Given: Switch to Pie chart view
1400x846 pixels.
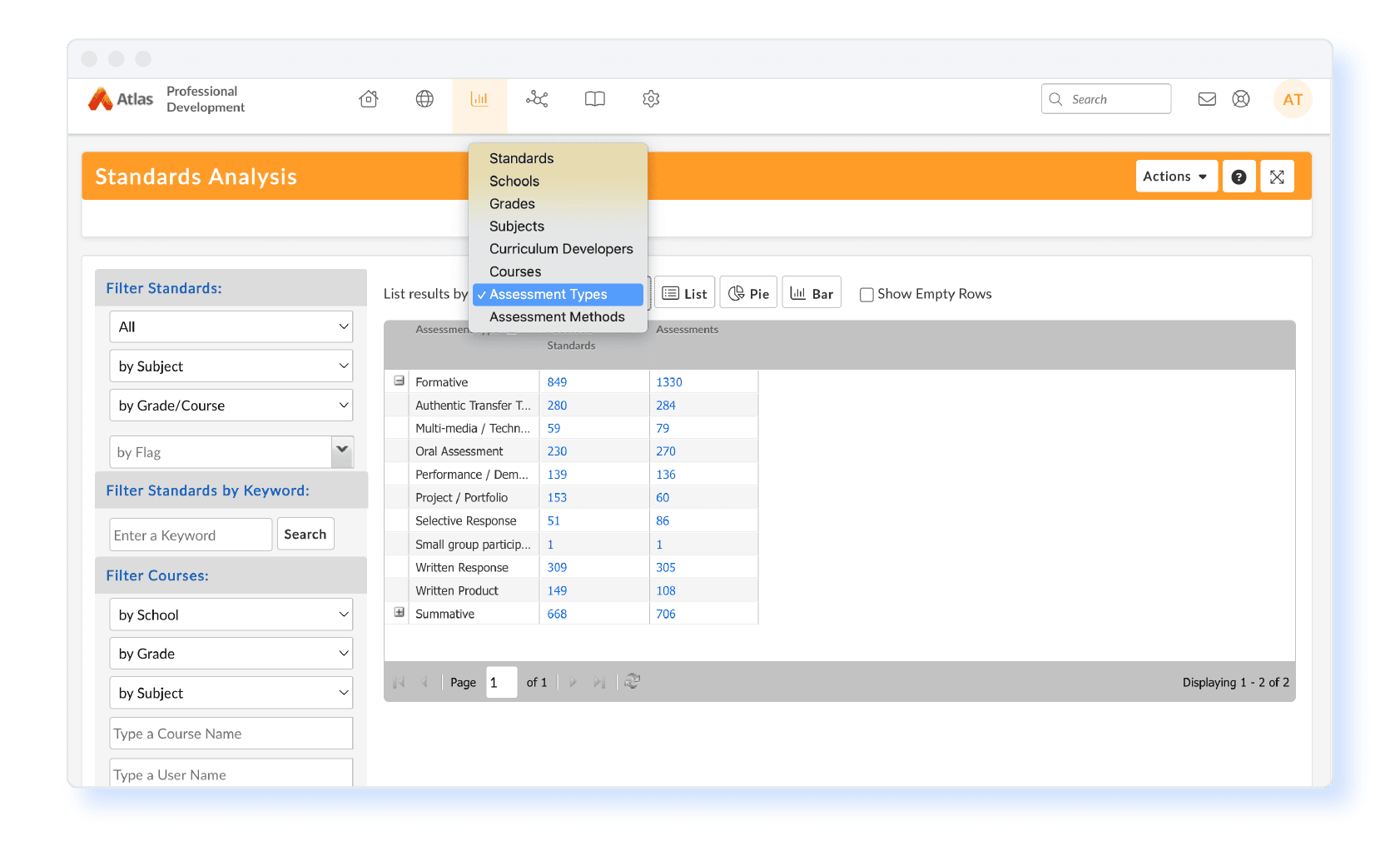Looking at the screenshot, I should pos(748,293).
